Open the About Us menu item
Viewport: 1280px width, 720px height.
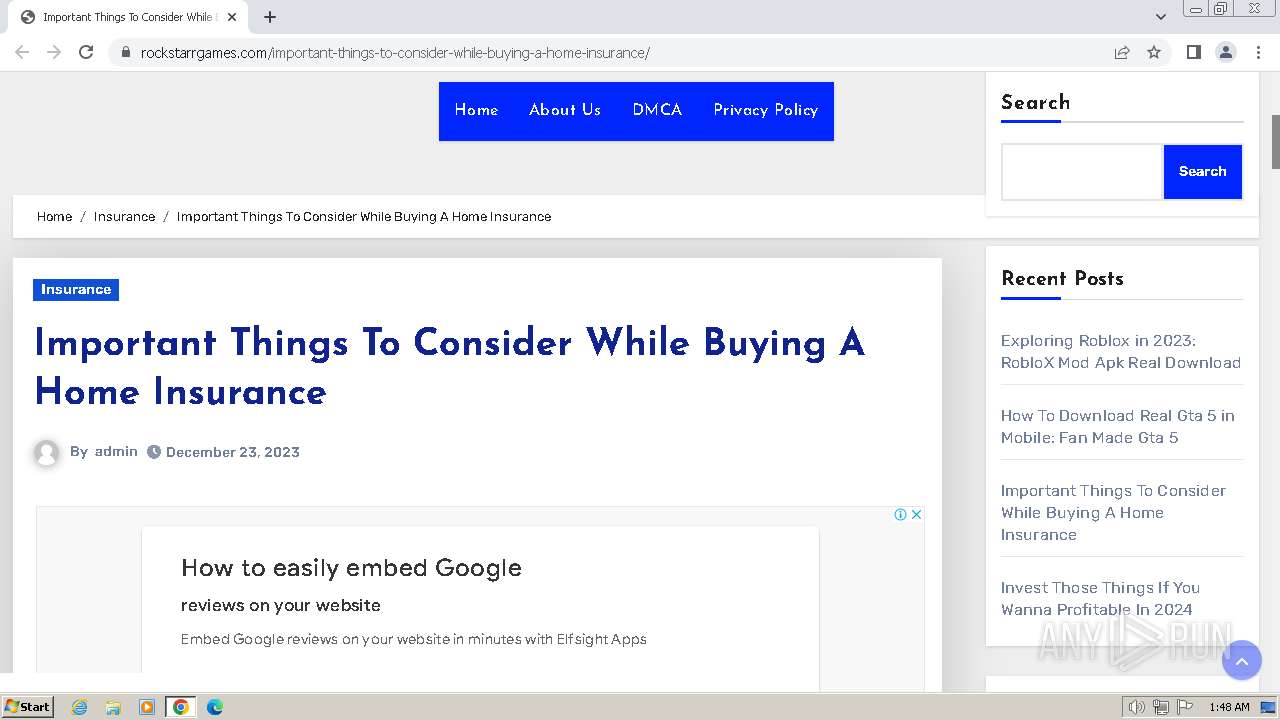click(x=565, y=110)
